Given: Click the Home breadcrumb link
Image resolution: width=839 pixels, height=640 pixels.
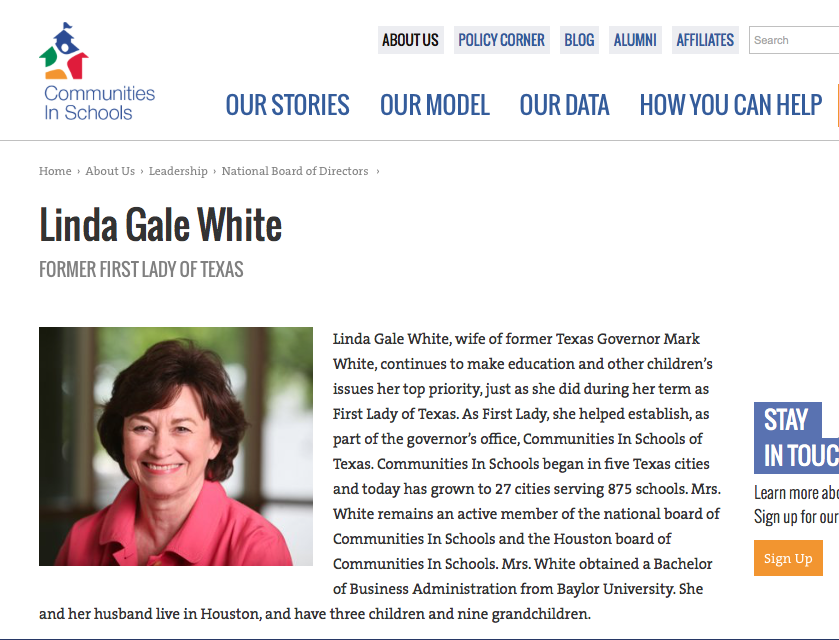Looking at the screenshot, I should tap(55, 171).
